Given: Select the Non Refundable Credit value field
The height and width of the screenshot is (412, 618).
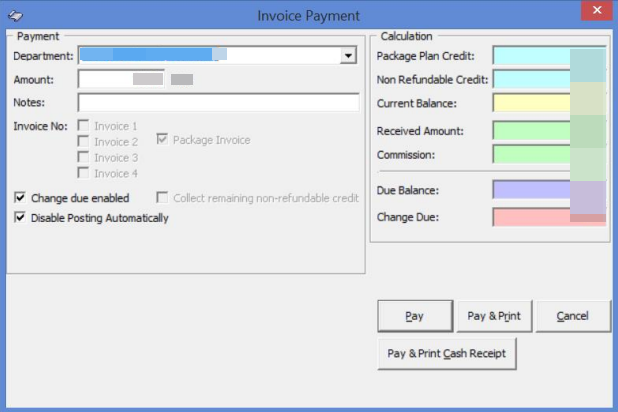Looking at the screenshot, I should point(549,79).
